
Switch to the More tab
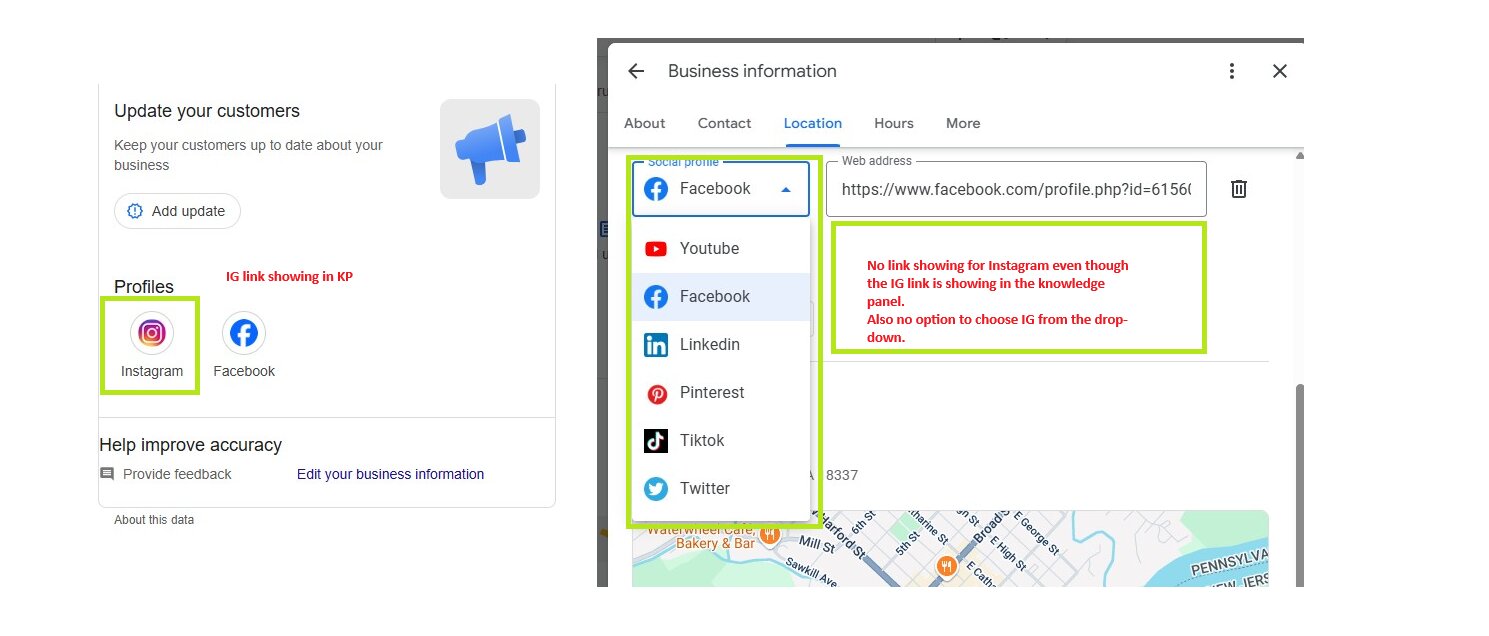coord(963,123)
